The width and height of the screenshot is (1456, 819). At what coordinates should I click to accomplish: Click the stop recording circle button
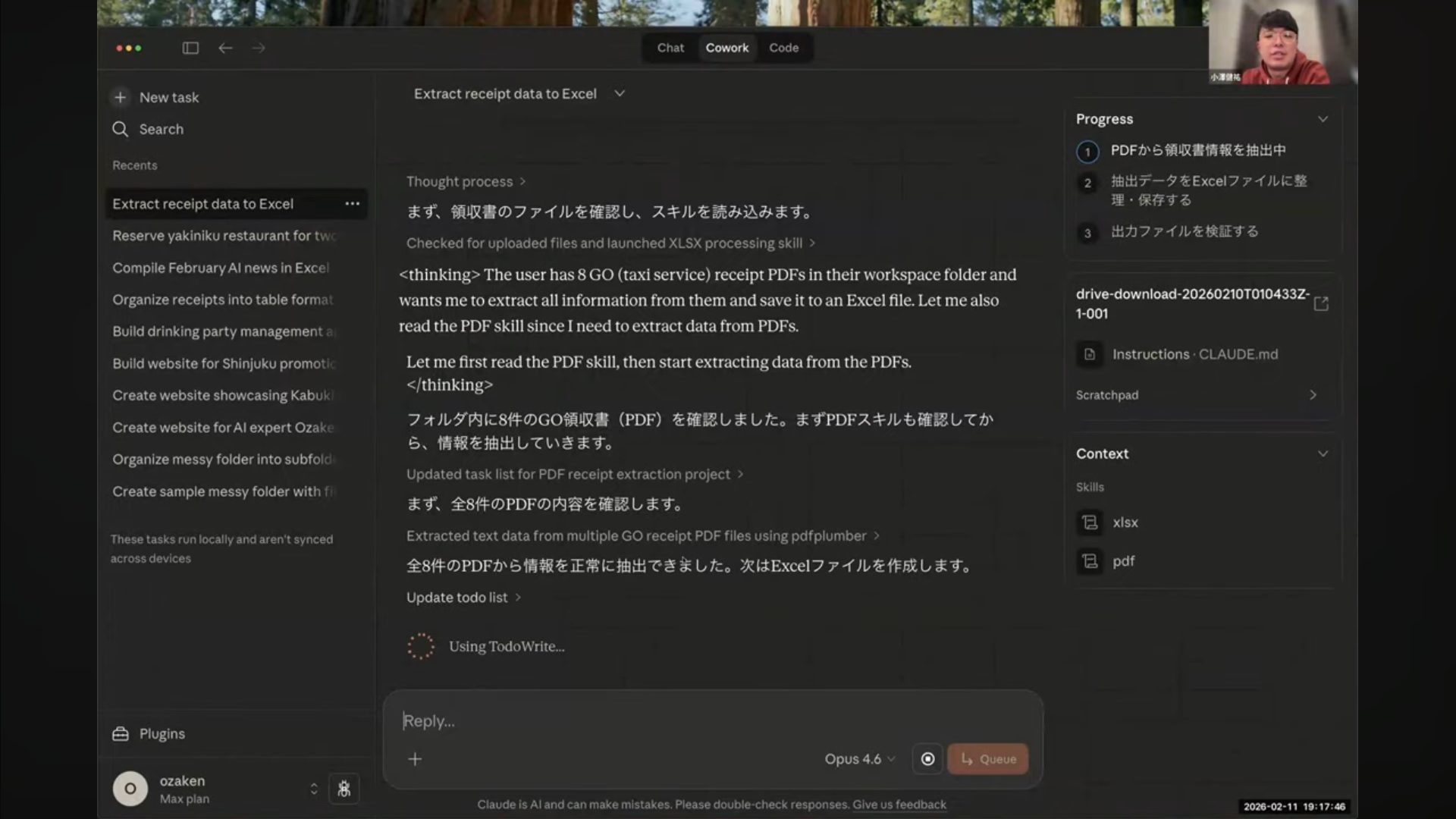(927, 759)
